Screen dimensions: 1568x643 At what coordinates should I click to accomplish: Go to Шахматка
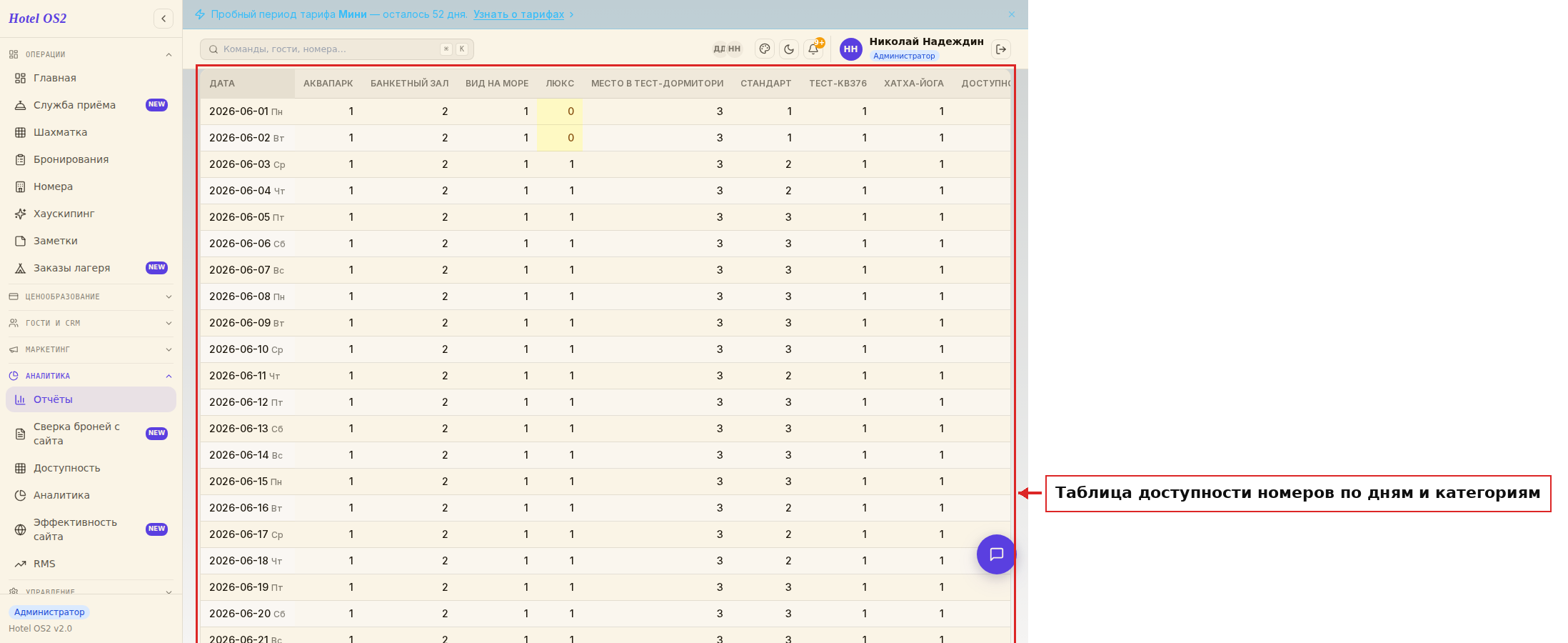[91, 132]
